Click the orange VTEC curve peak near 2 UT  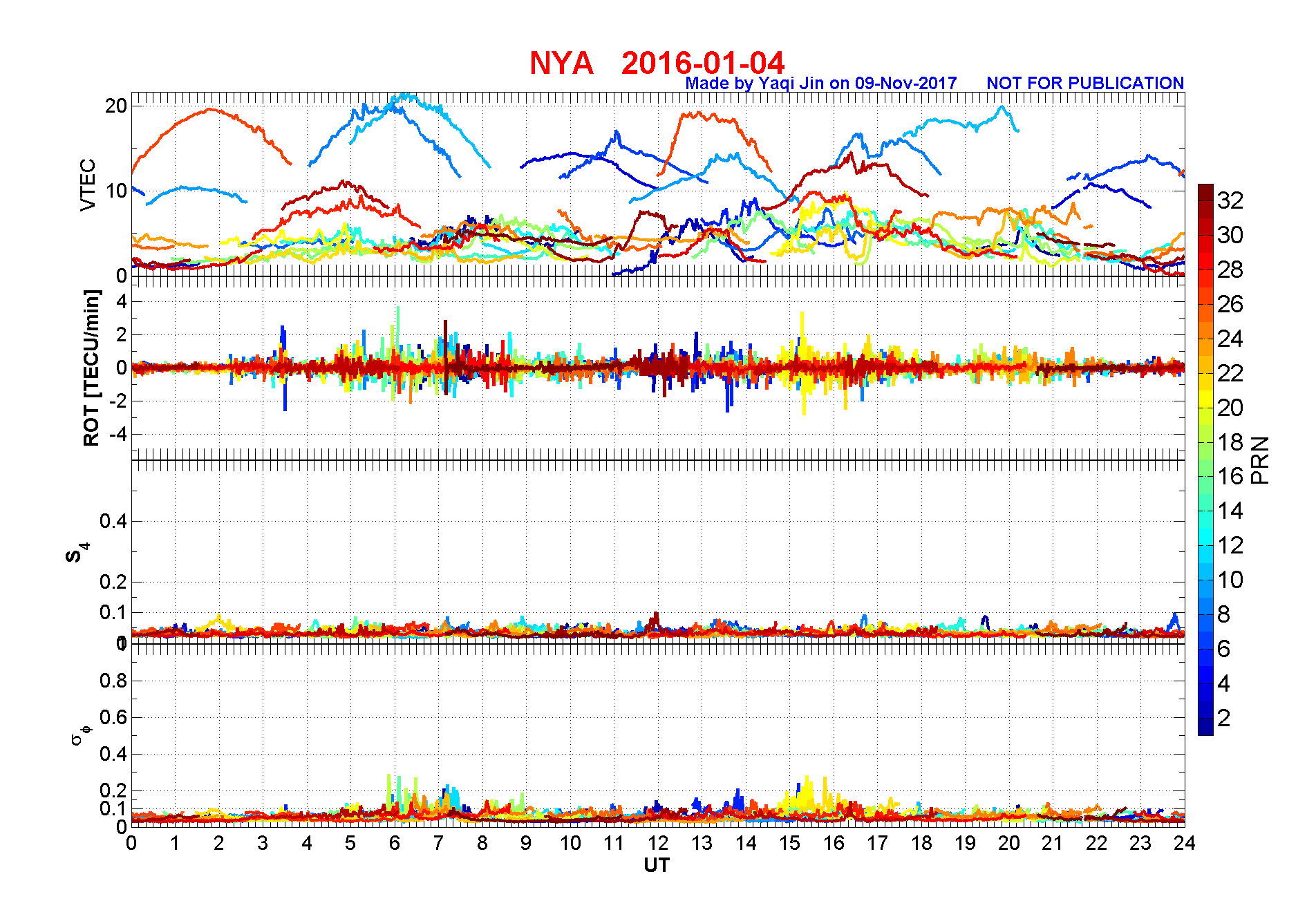211,109
